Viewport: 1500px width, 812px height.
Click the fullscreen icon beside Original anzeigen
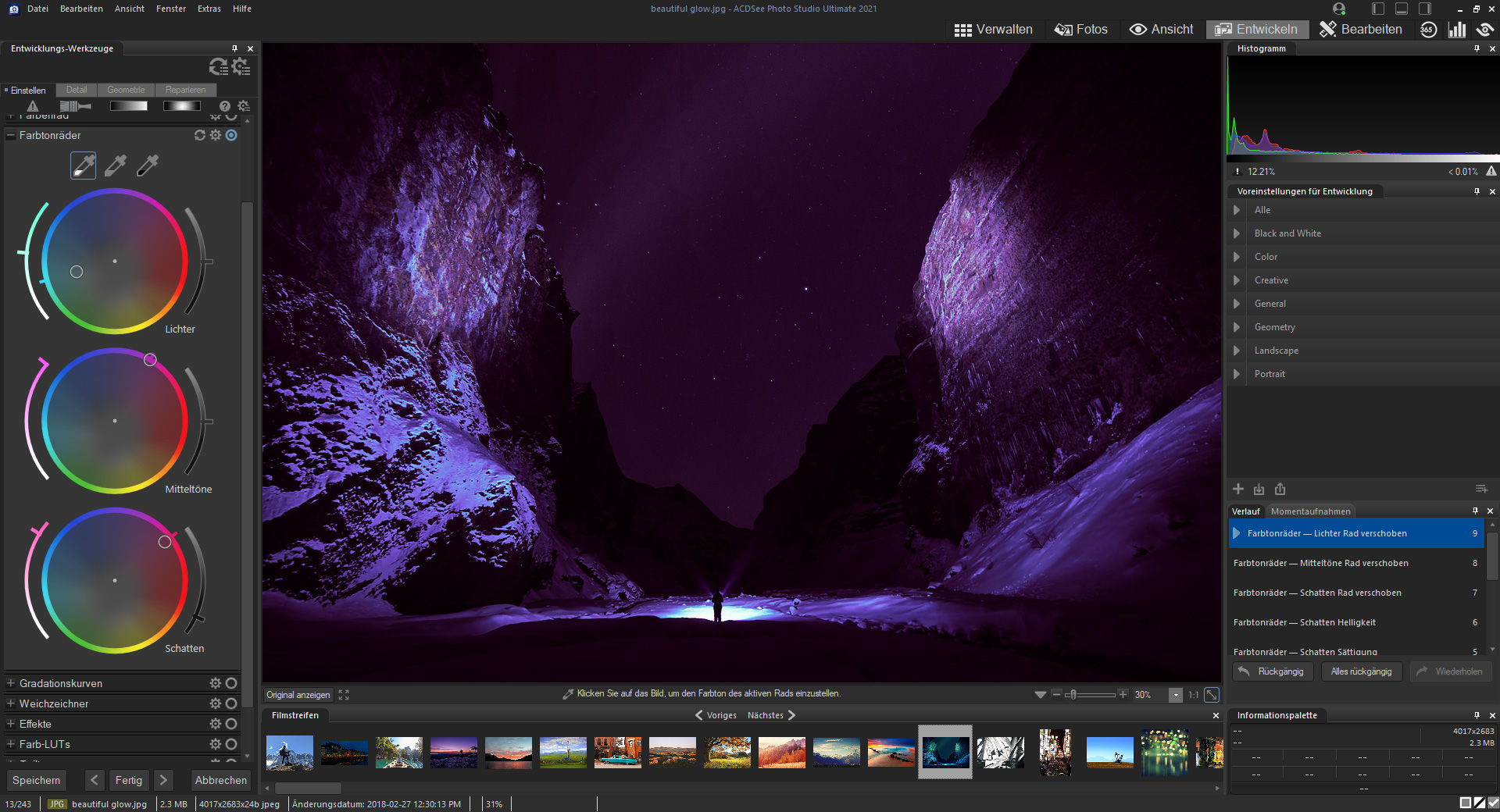tap(344, 695)
